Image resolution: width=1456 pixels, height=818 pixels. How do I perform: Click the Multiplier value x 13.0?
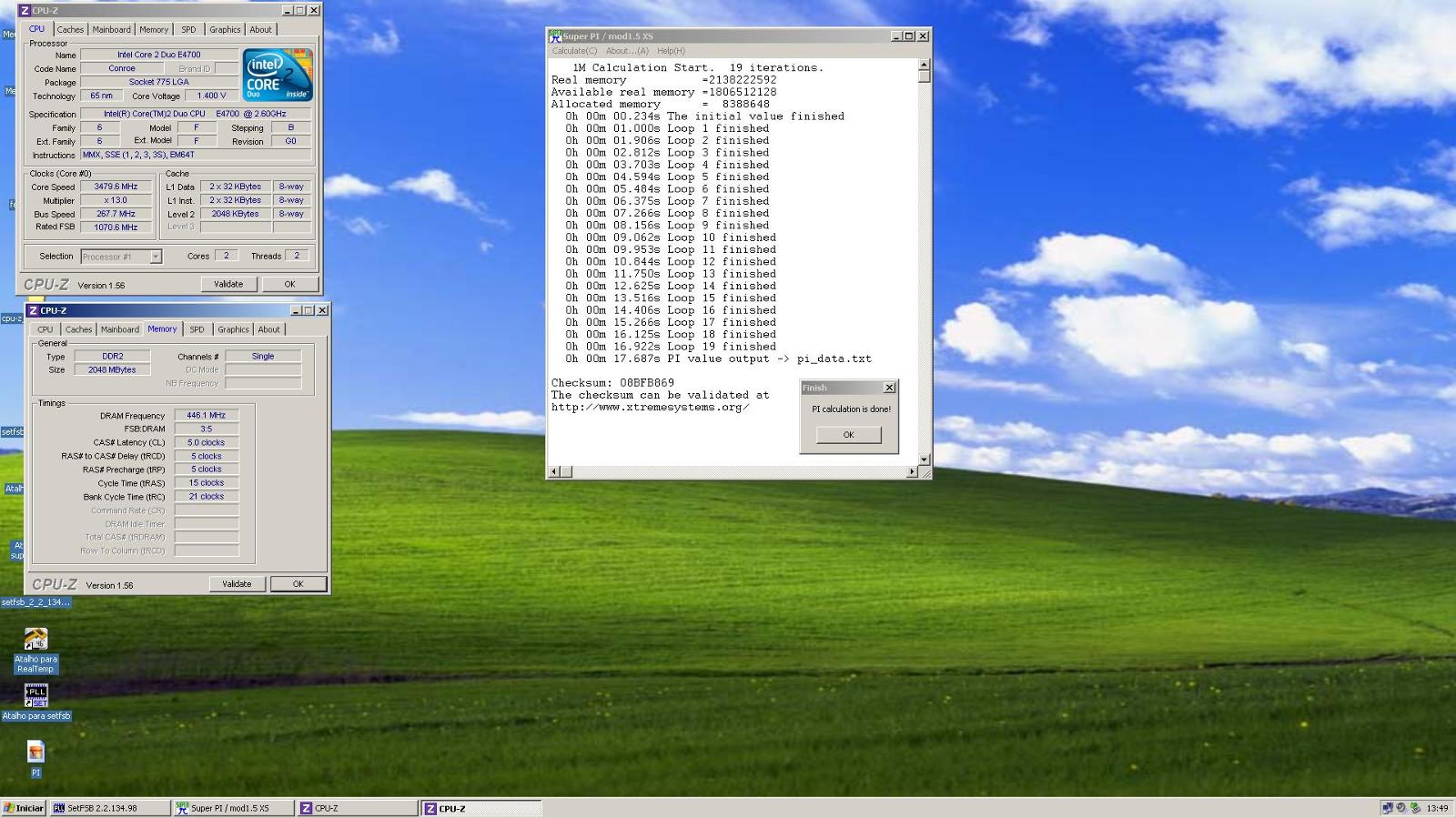point(116,200)
